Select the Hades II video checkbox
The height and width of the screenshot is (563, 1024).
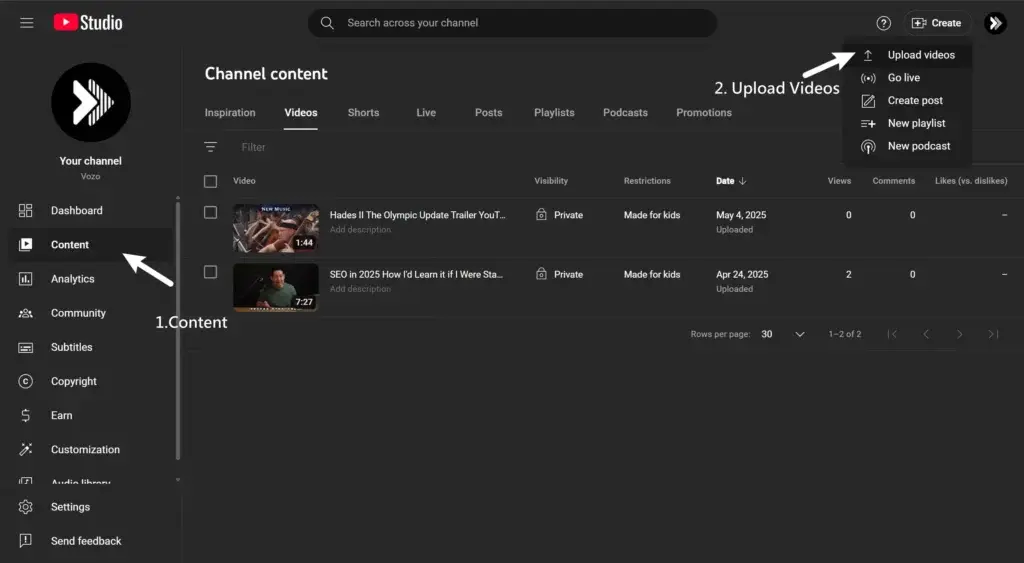click(x=210, y=212)
